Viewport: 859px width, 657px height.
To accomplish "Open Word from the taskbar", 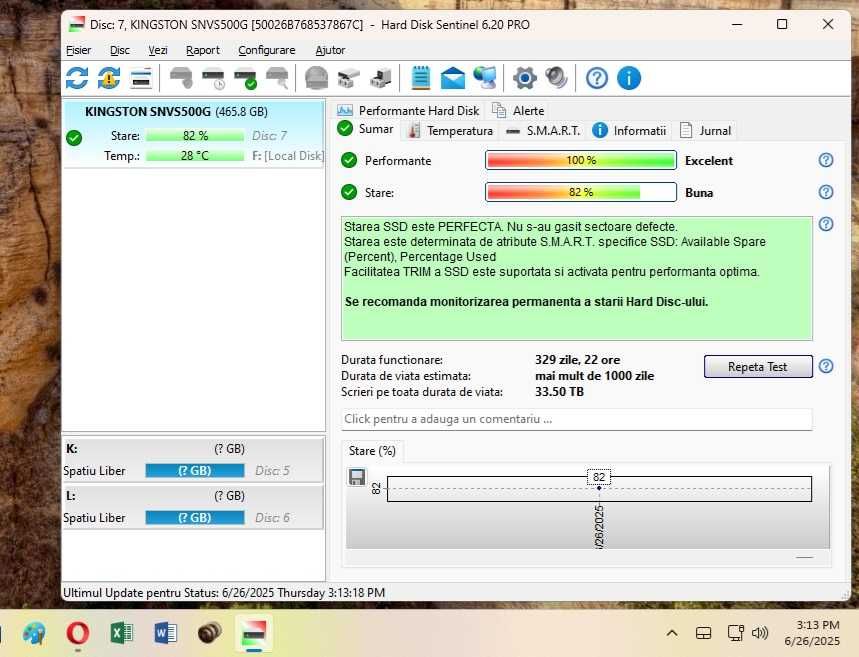I will [165, 633].
